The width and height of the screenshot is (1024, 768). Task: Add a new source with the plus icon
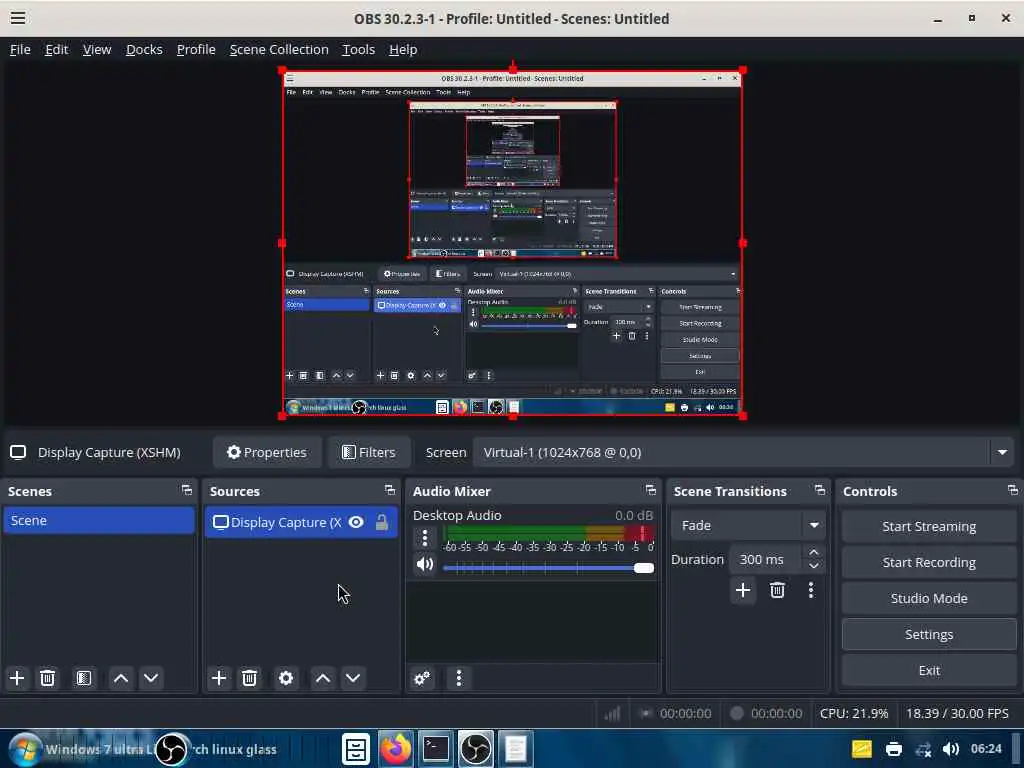219,678
